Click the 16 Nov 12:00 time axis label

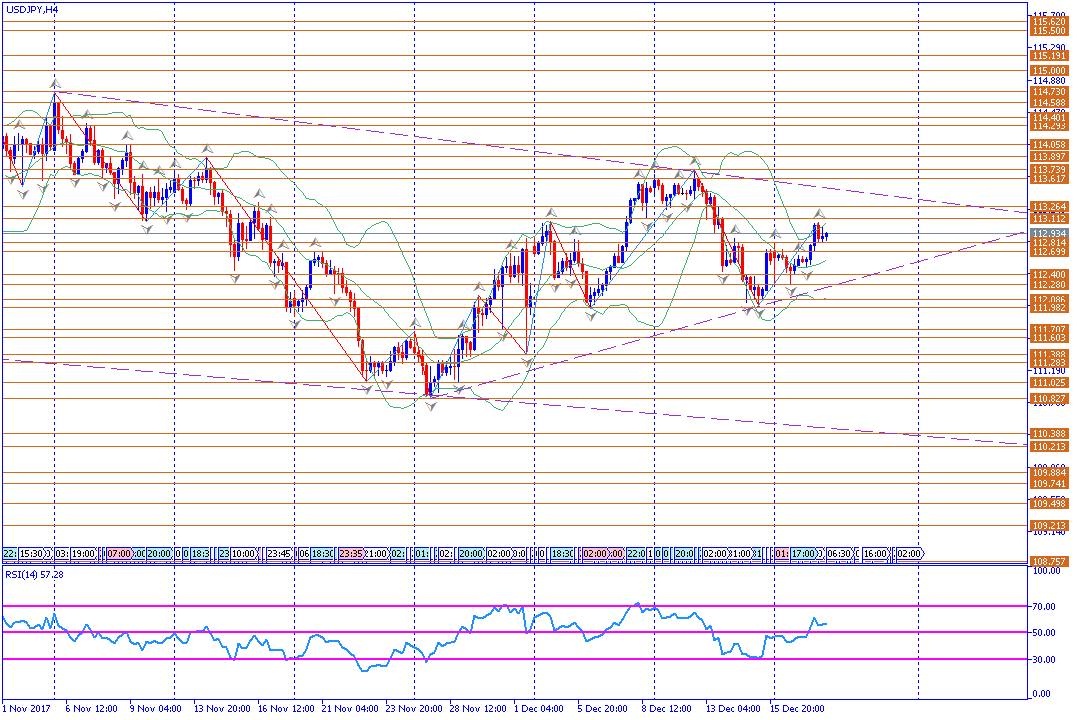[286, 708]
